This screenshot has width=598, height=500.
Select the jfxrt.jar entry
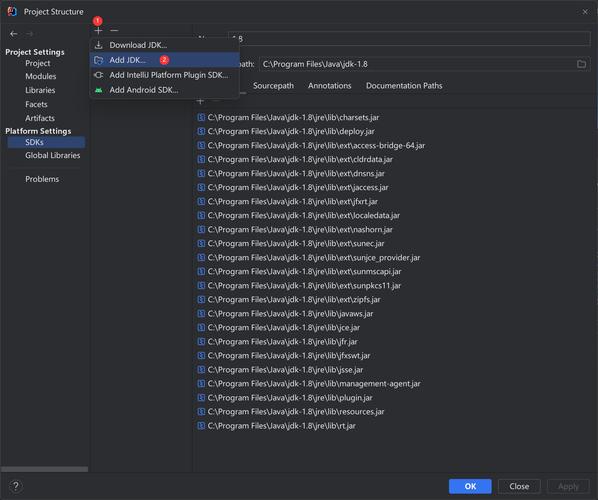coord(287,202)
